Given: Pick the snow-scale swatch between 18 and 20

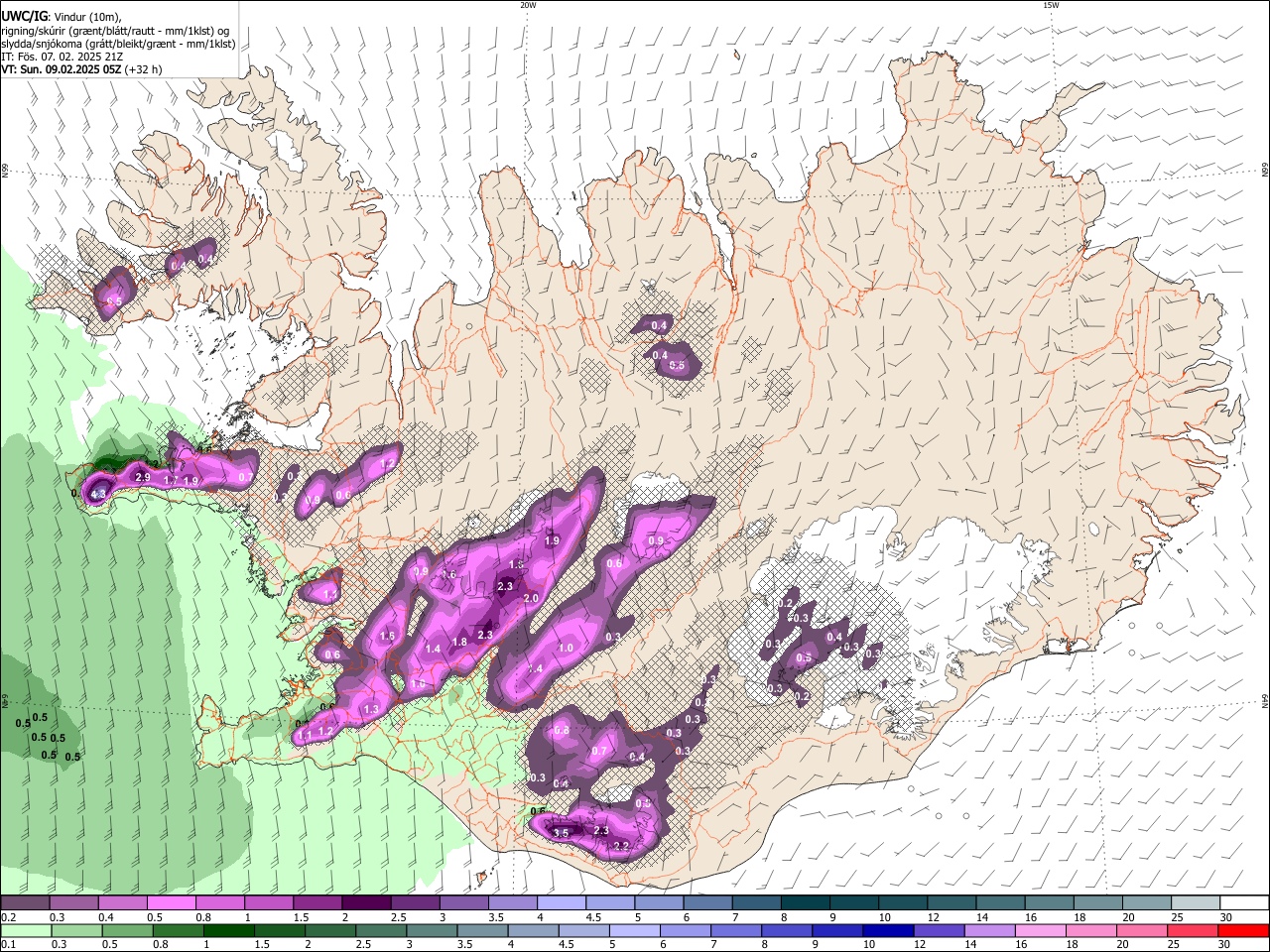Looking at the screenshot, I should [x=1097, y=903].
